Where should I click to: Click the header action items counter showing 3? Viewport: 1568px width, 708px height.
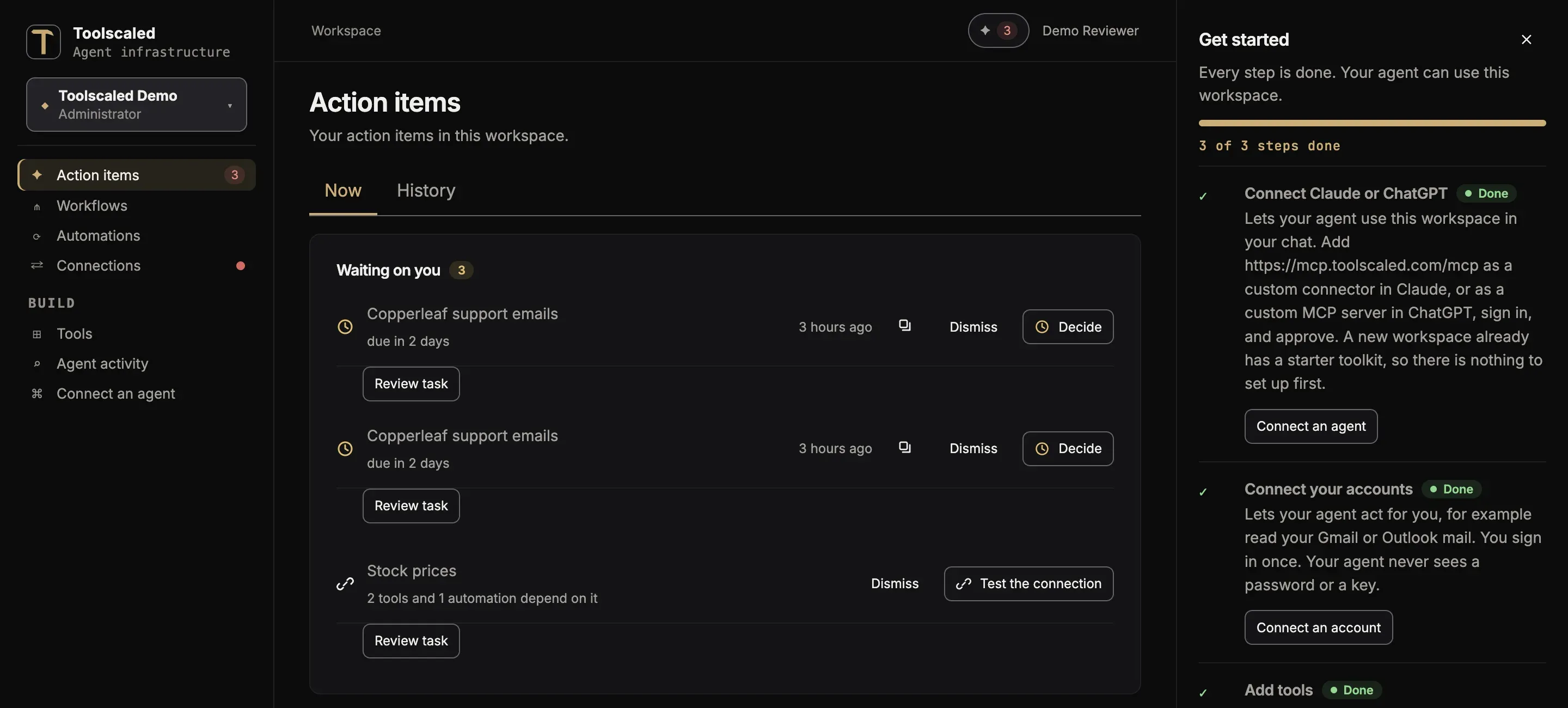[x=999, y=30]
